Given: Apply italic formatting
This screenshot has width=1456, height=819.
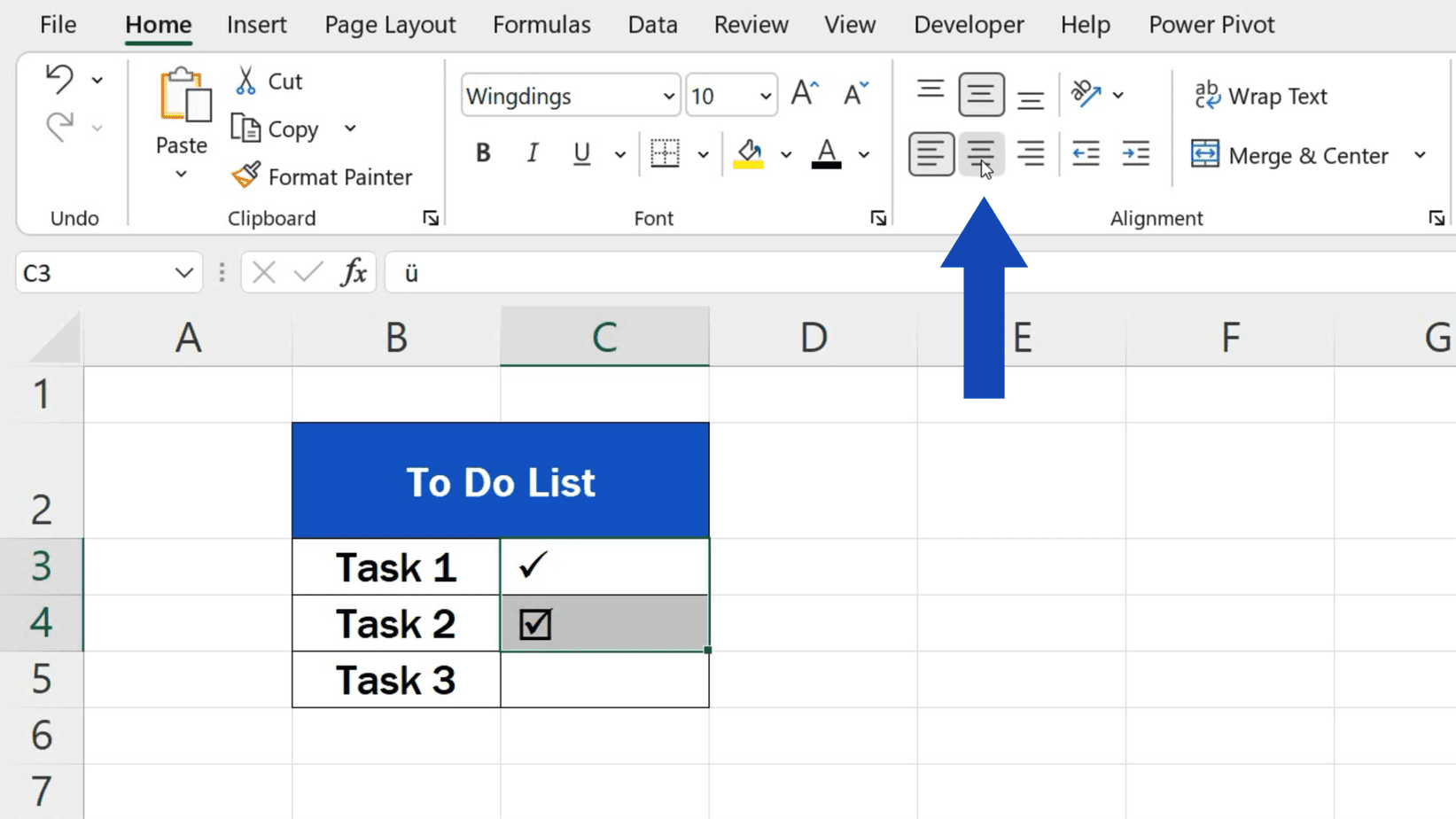Looking at the screenshot, I should 532,152.
